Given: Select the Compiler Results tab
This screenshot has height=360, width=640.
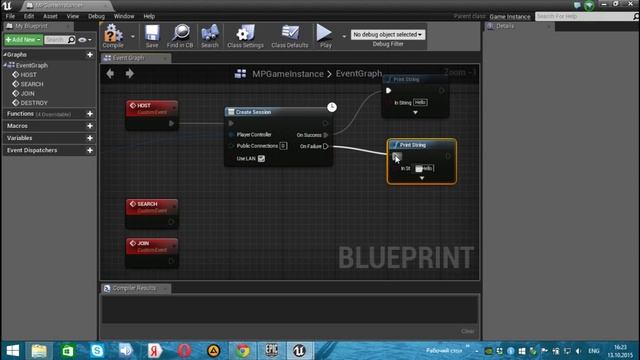Looking at the screenshot, I should (x=136, y=288).
